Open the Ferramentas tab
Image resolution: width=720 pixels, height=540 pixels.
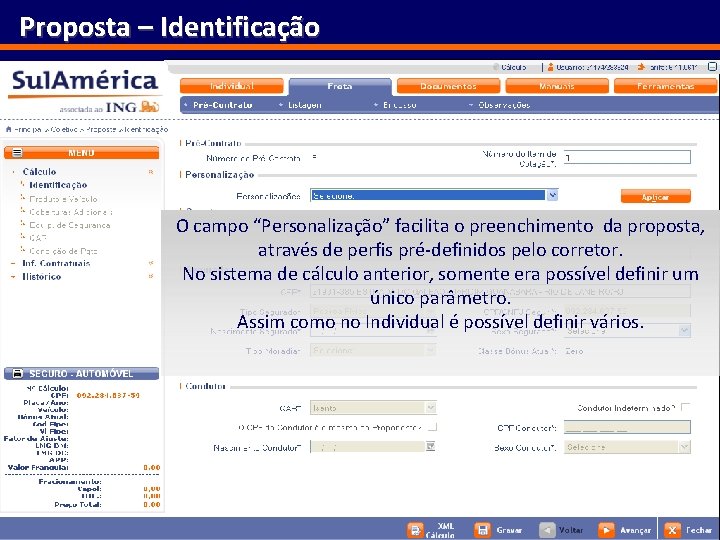[x=665, y=86]
